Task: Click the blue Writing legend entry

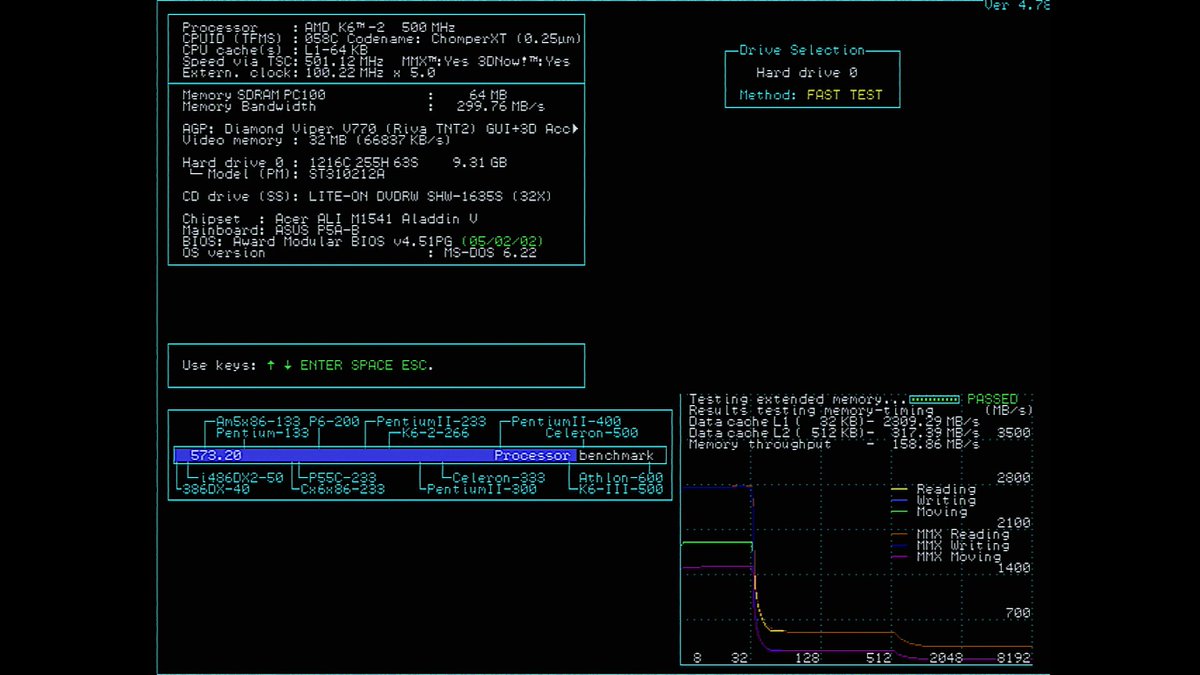Action: (933, 500)
